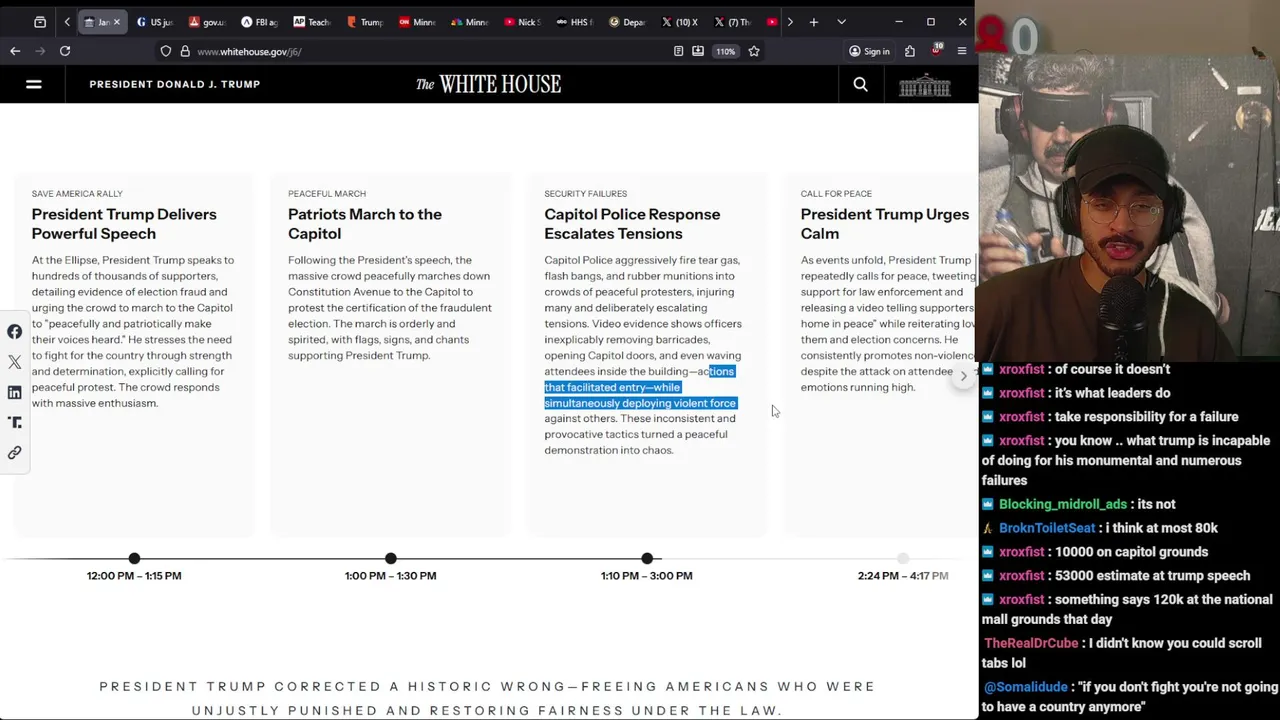Screen dimensions: 1280x720
Task: Switch to the '(7) Th' X tab
Action: (732, 22)
